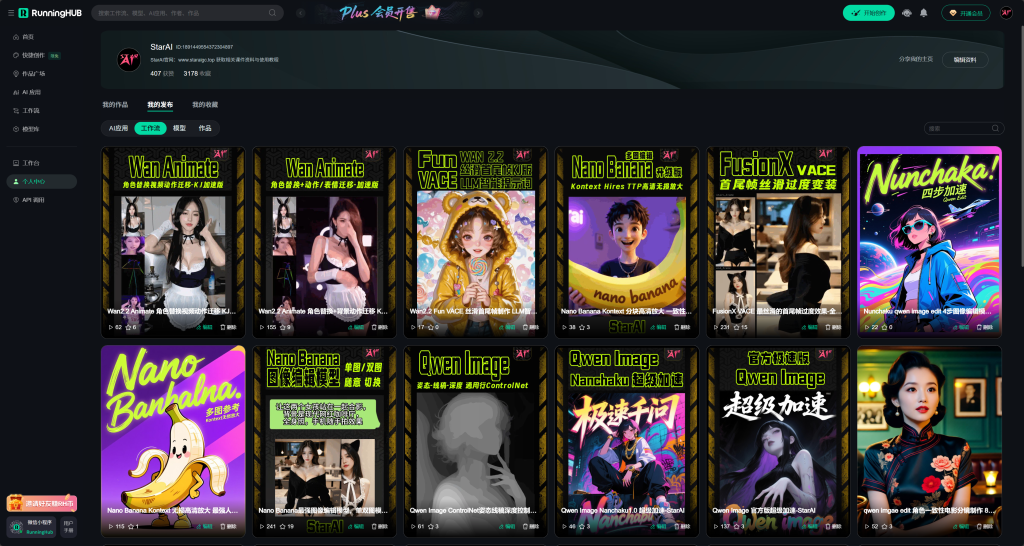Open 工作流 in the left sidebar
This screenshot has width=1024, height=546.
30,110
